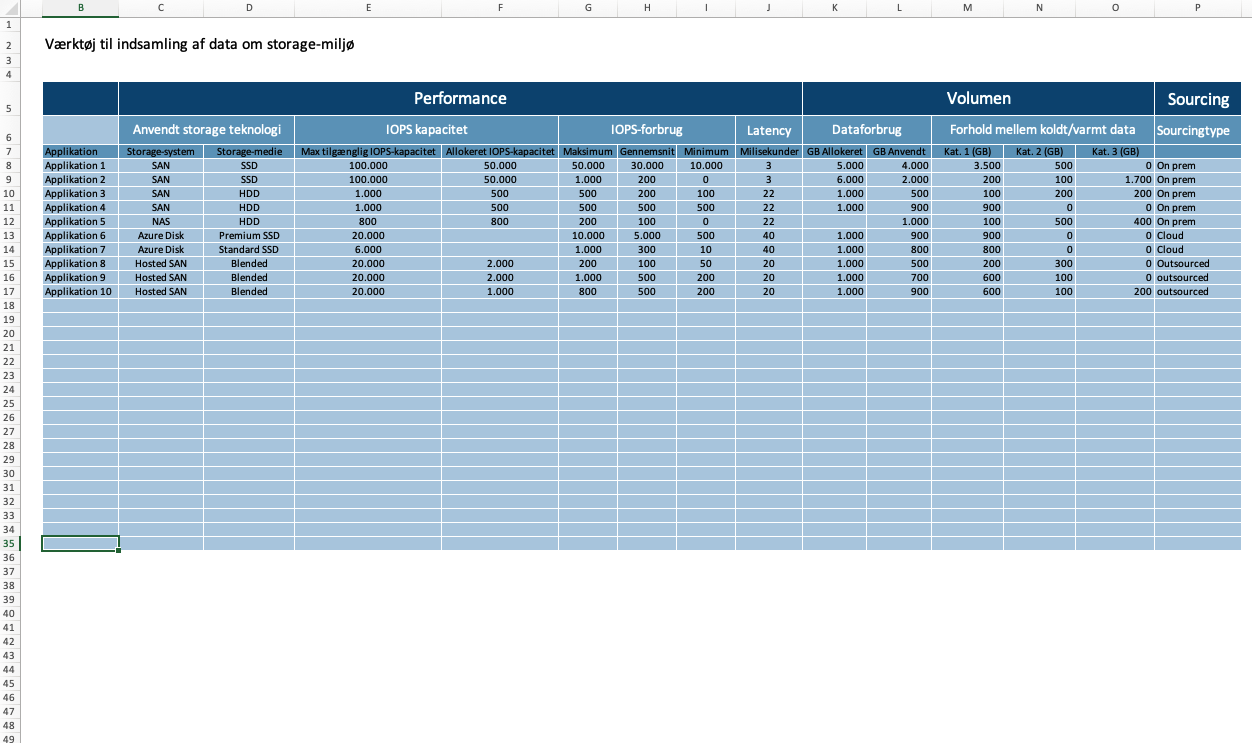The image size is (1252, 743).
Task: Click the title 'Værktøj til indsamling af data'
Action: tap(200, 45)
